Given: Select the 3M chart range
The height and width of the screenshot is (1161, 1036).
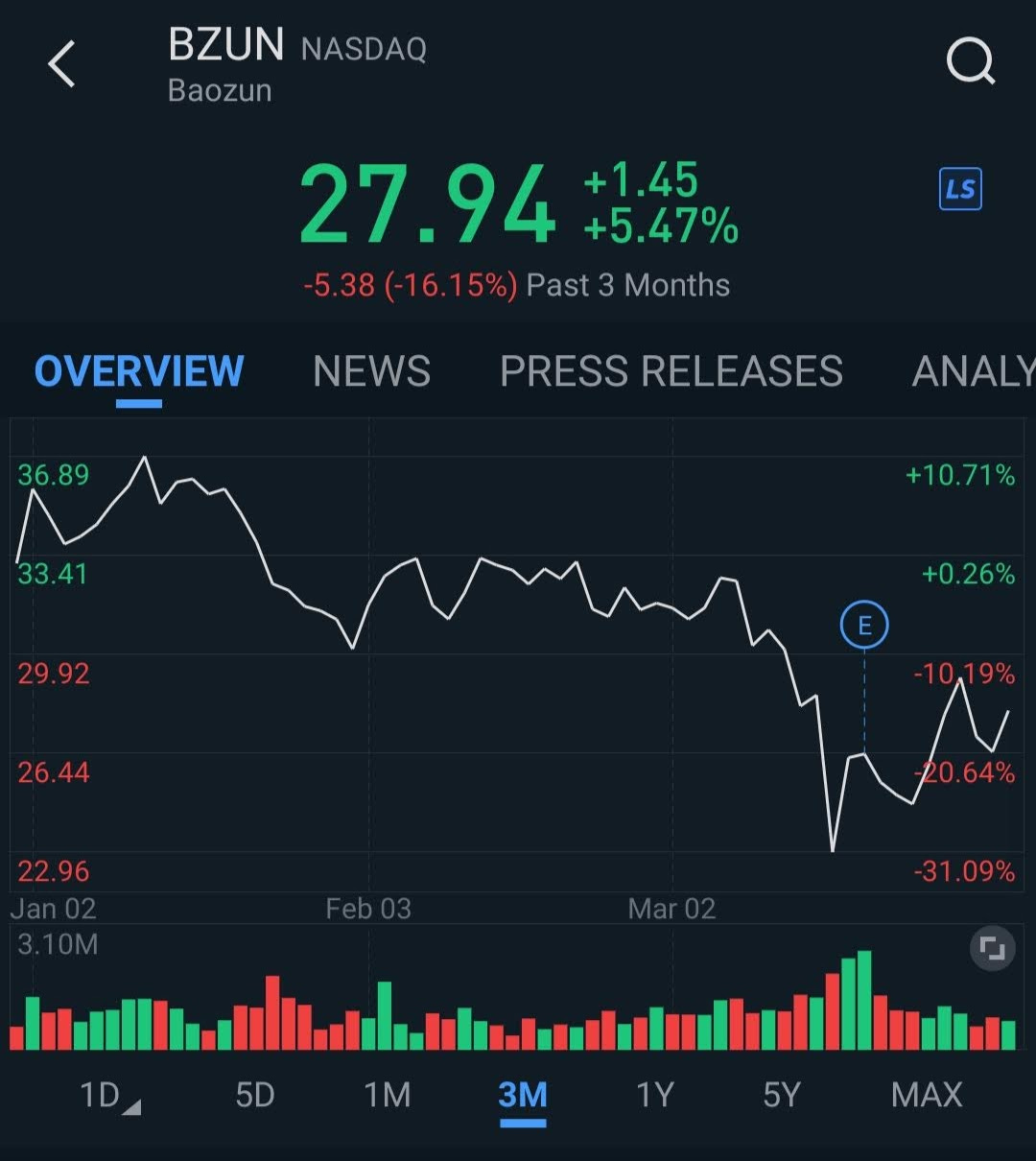Looking at the screenshot, I should click(523, 1095).
